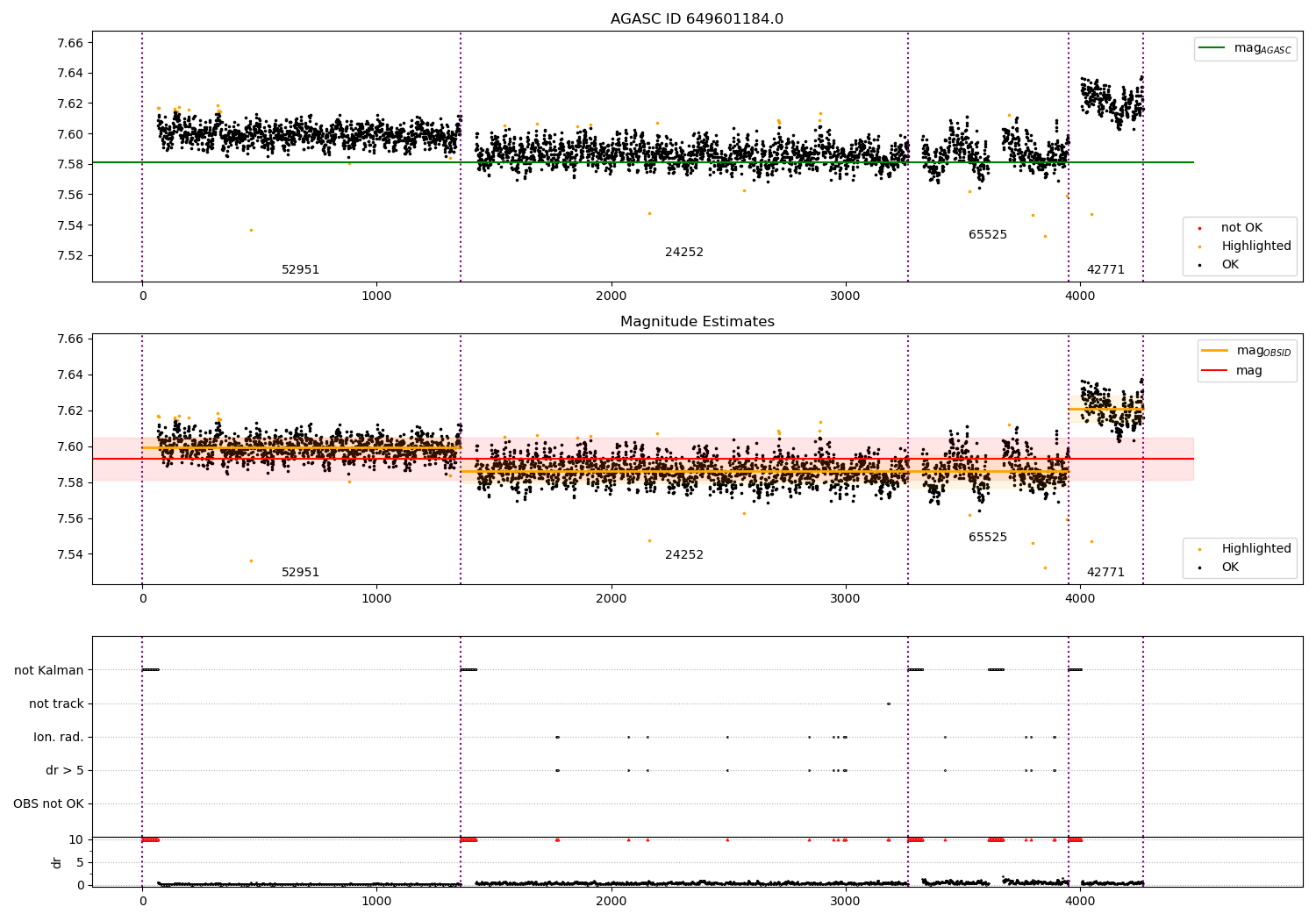
Task: Click obsid label 24252 in middle plot
Action: [x=684, y=555]
